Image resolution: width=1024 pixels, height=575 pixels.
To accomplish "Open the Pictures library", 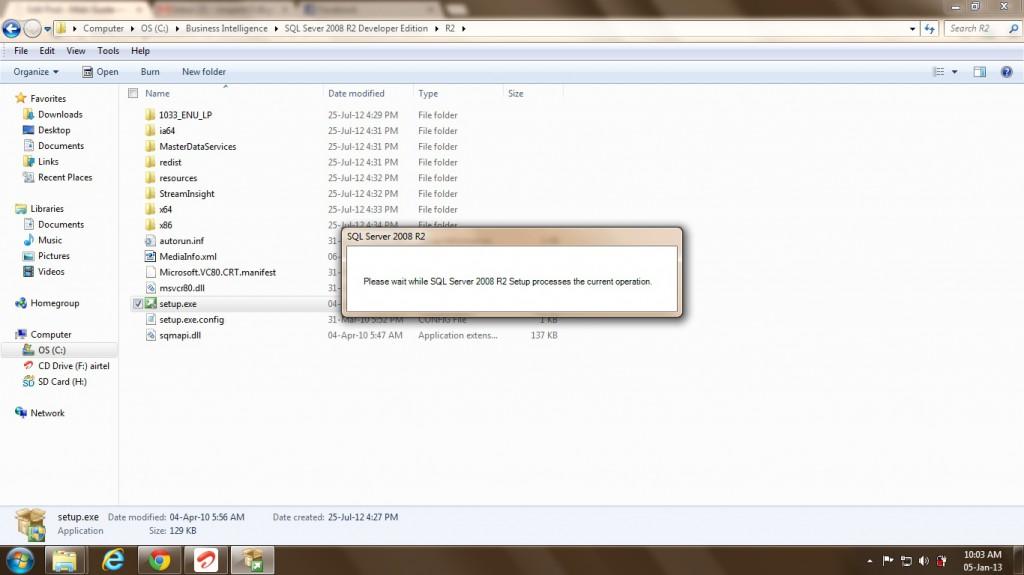I will [x=54, y=255].
